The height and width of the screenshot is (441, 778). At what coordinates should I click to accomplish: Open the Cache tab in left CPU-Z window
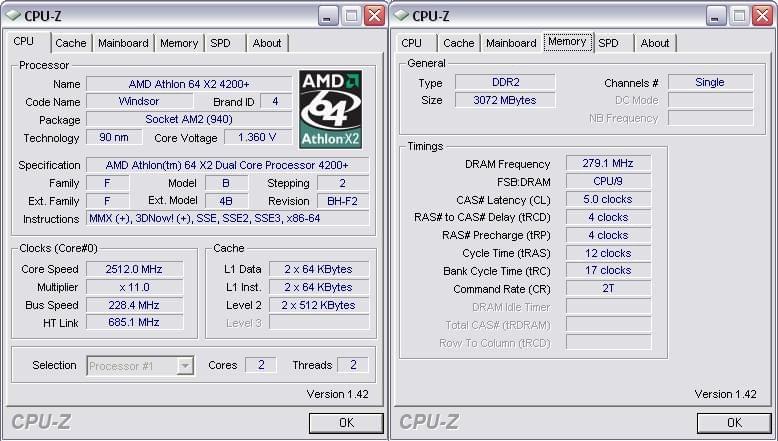tap(70, 43)
